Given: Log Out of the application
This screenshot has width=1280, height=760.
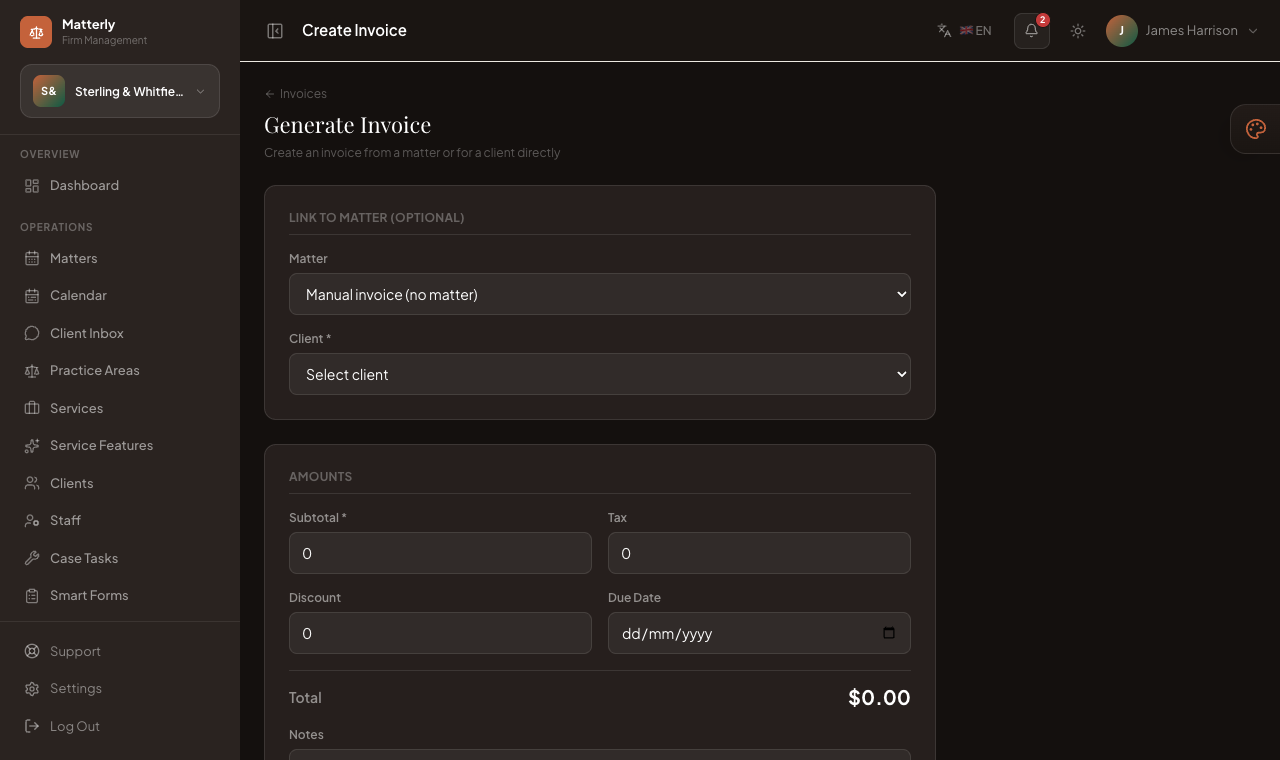Looking at the screenshot, I should pyautogui.click(x=120, y=727).
